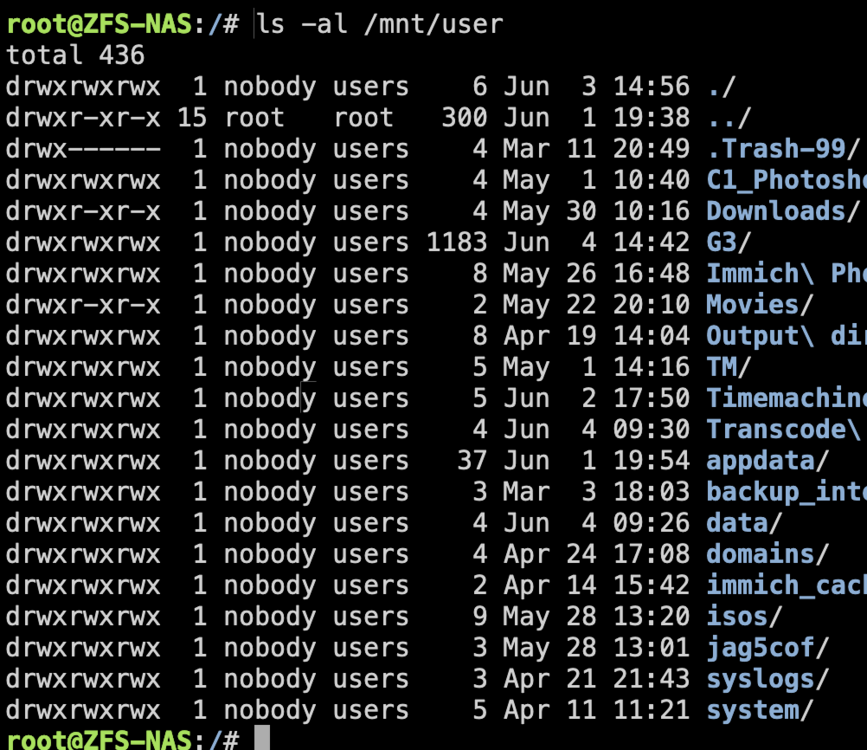Select the '.Trash-99/' directory name
The image size is (867, 750).
tap(784, 149)
